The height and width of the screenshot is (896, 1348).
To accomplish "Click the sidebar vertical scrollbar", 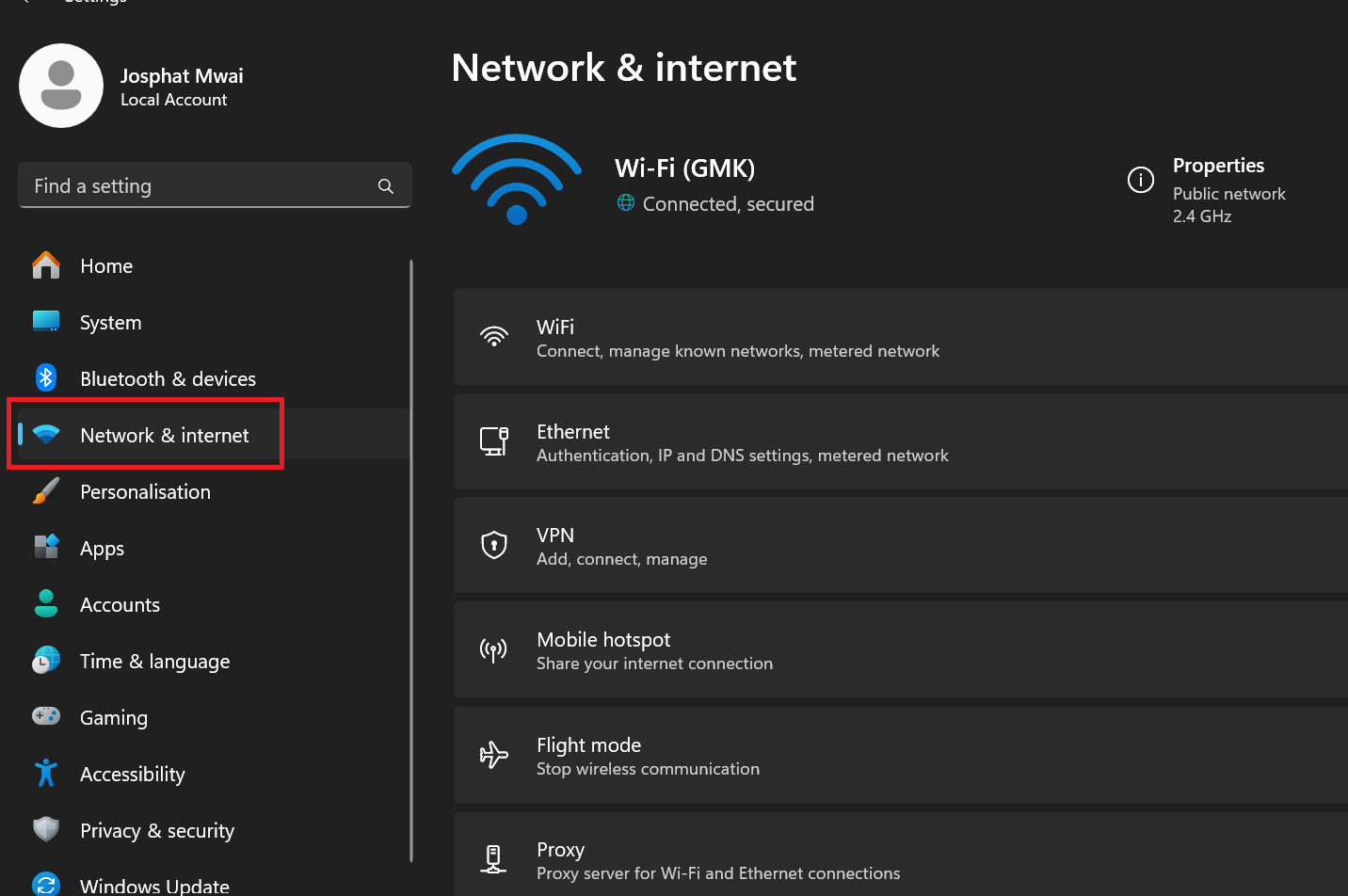I will coord(411,560).
